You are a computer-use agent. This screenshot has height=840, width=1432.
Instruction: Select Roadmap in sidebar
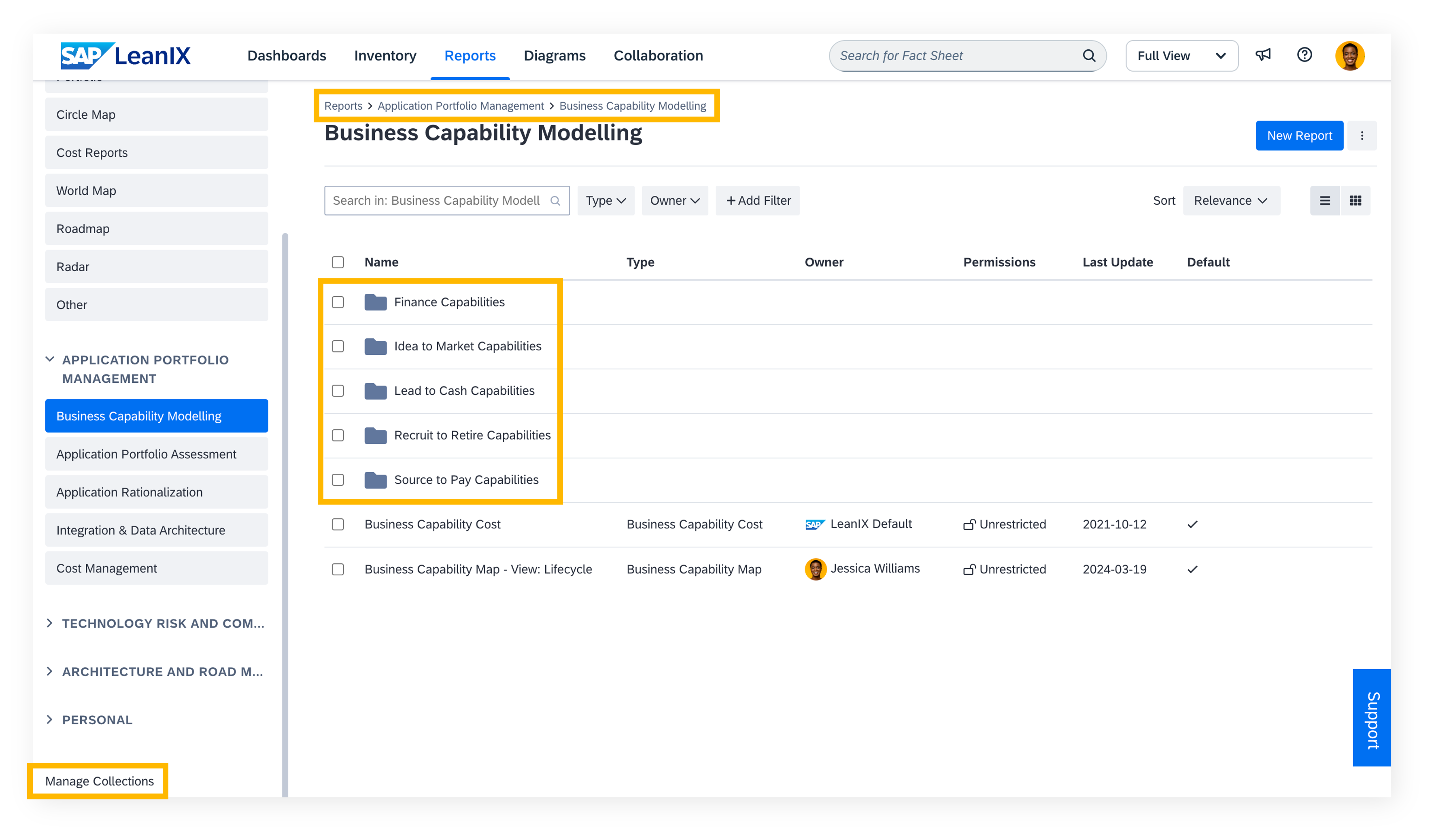[156, 229]
